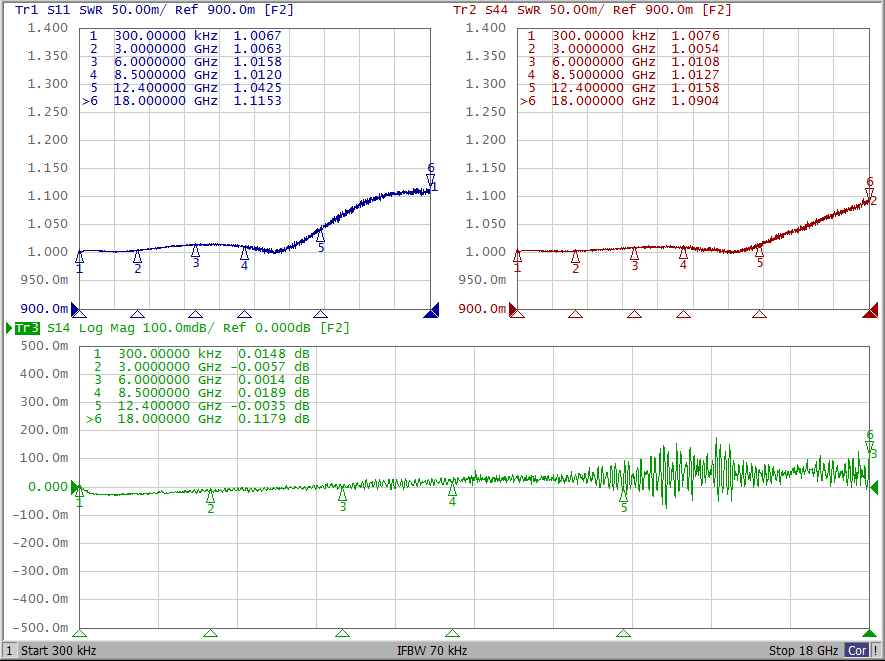Click the Start 300 kHz field
The width and height of the screenshot is (885, 661).
[x=62, y=651]
